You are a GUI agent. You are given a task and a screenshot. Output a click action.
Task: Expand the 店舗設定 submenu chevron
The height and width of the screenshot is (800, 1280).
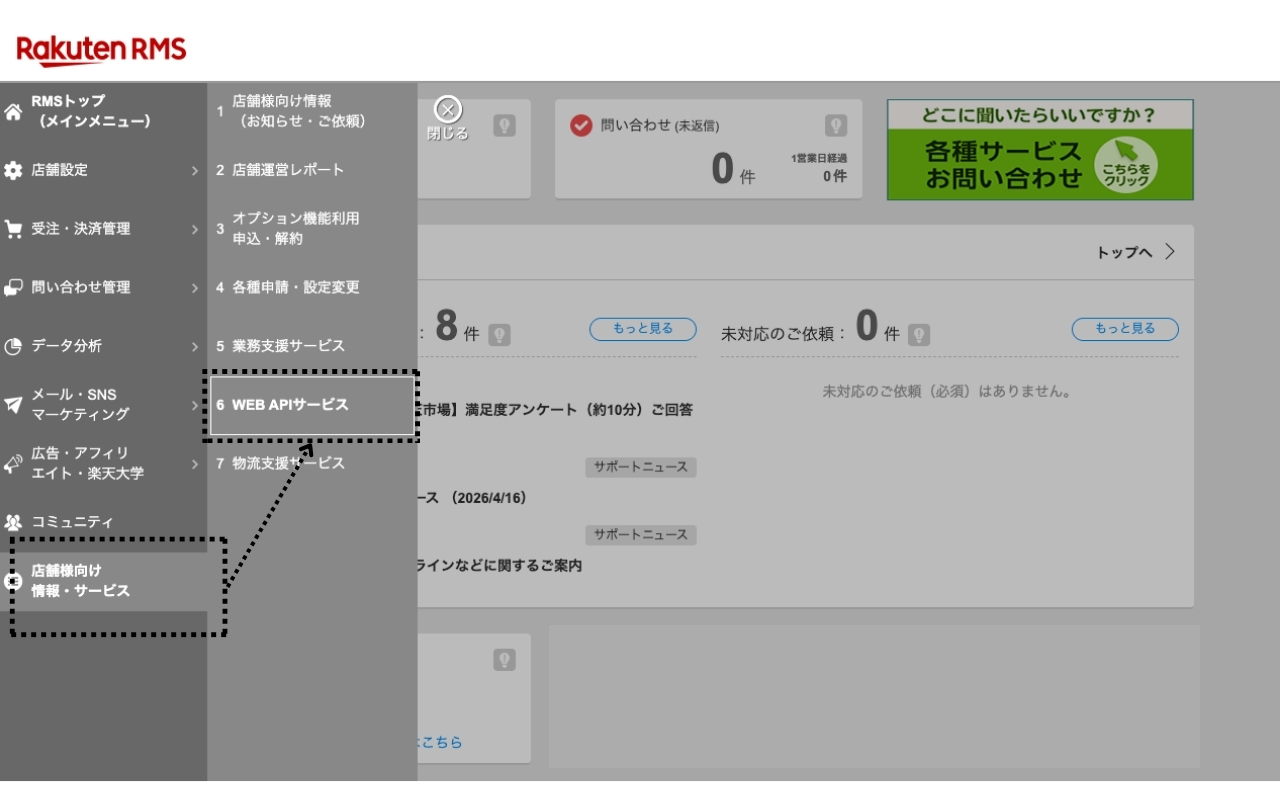(195, 170)
